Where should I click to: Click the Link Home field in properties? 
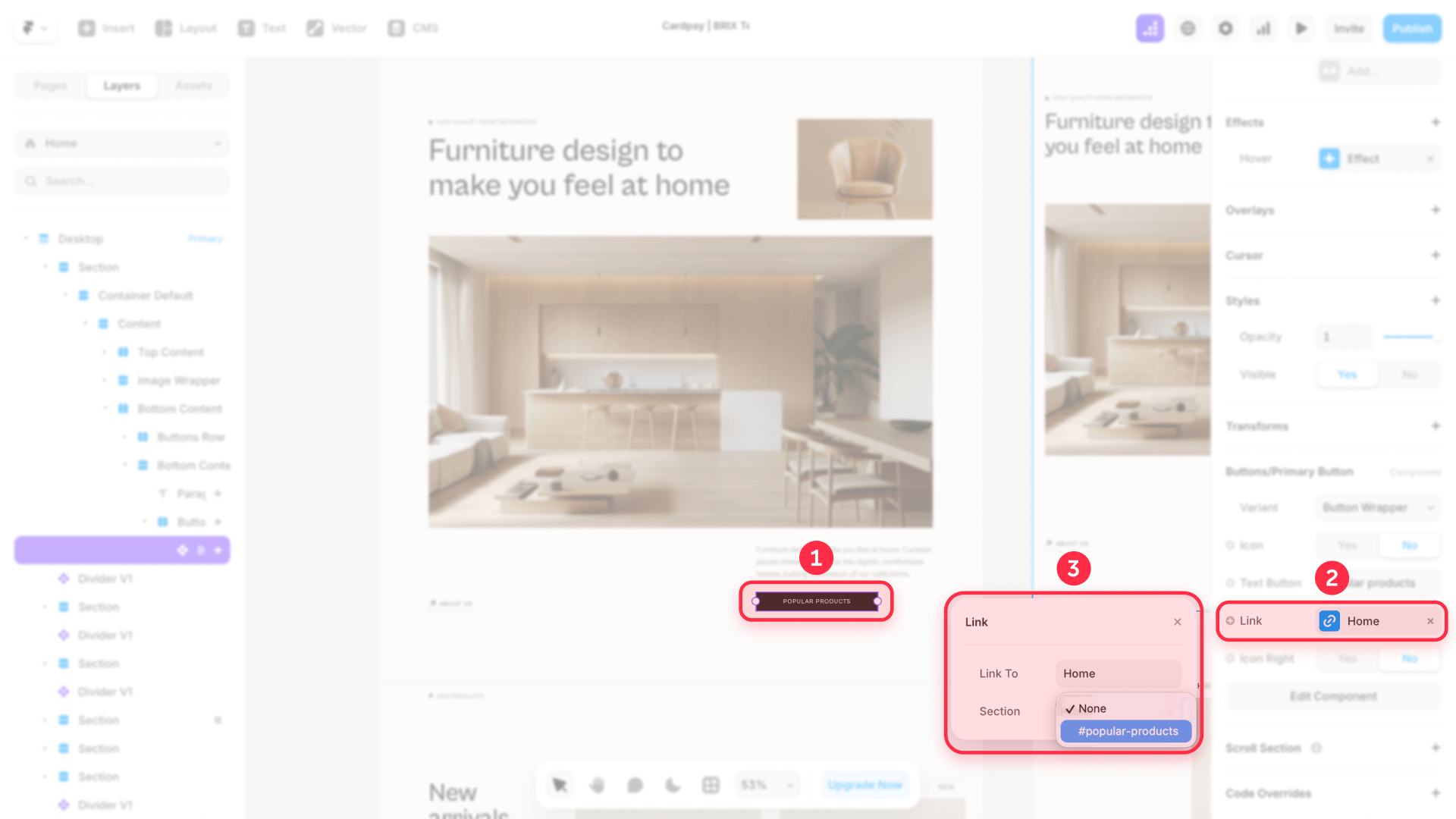[1379, 621]
